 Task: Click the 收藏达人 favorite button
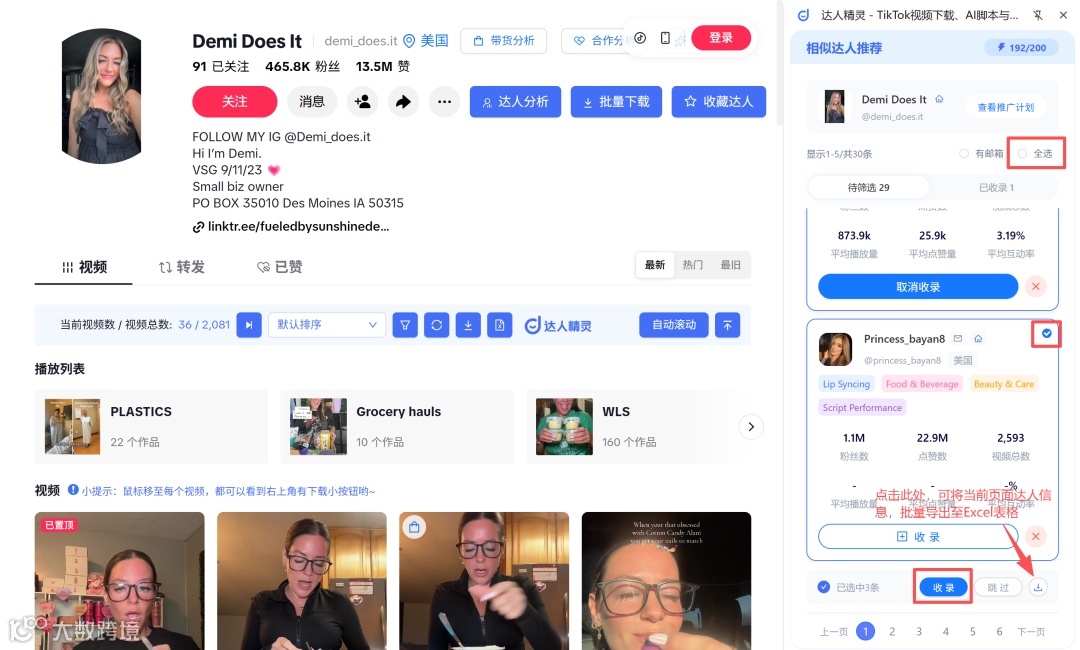click(x=718, y=102)
